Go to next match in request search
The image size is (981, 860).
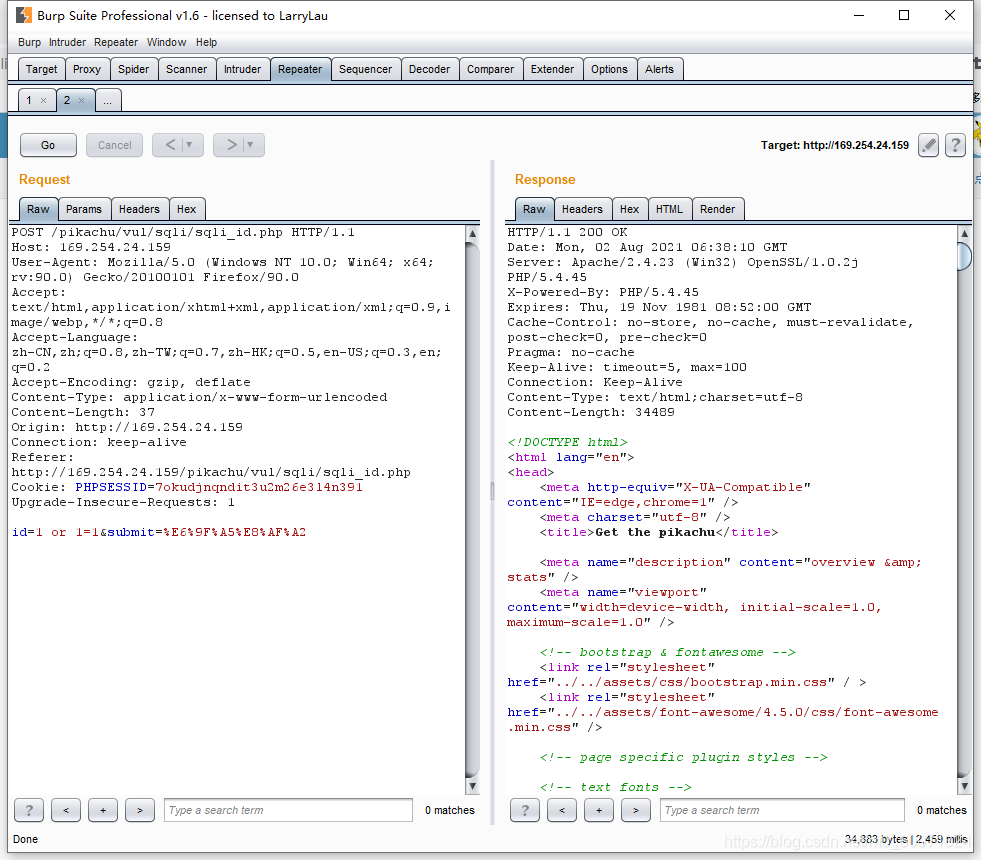140,810
